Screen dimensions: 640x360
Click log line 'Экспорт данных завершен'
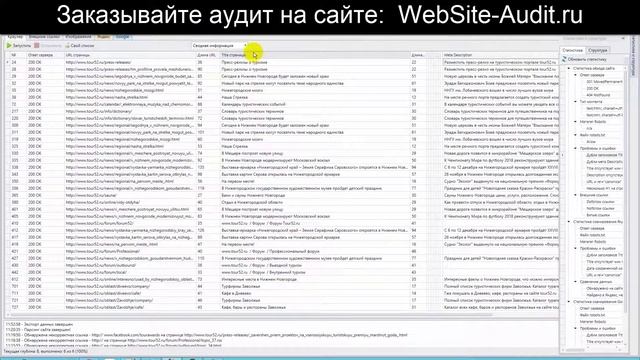(x=39, y=324)
